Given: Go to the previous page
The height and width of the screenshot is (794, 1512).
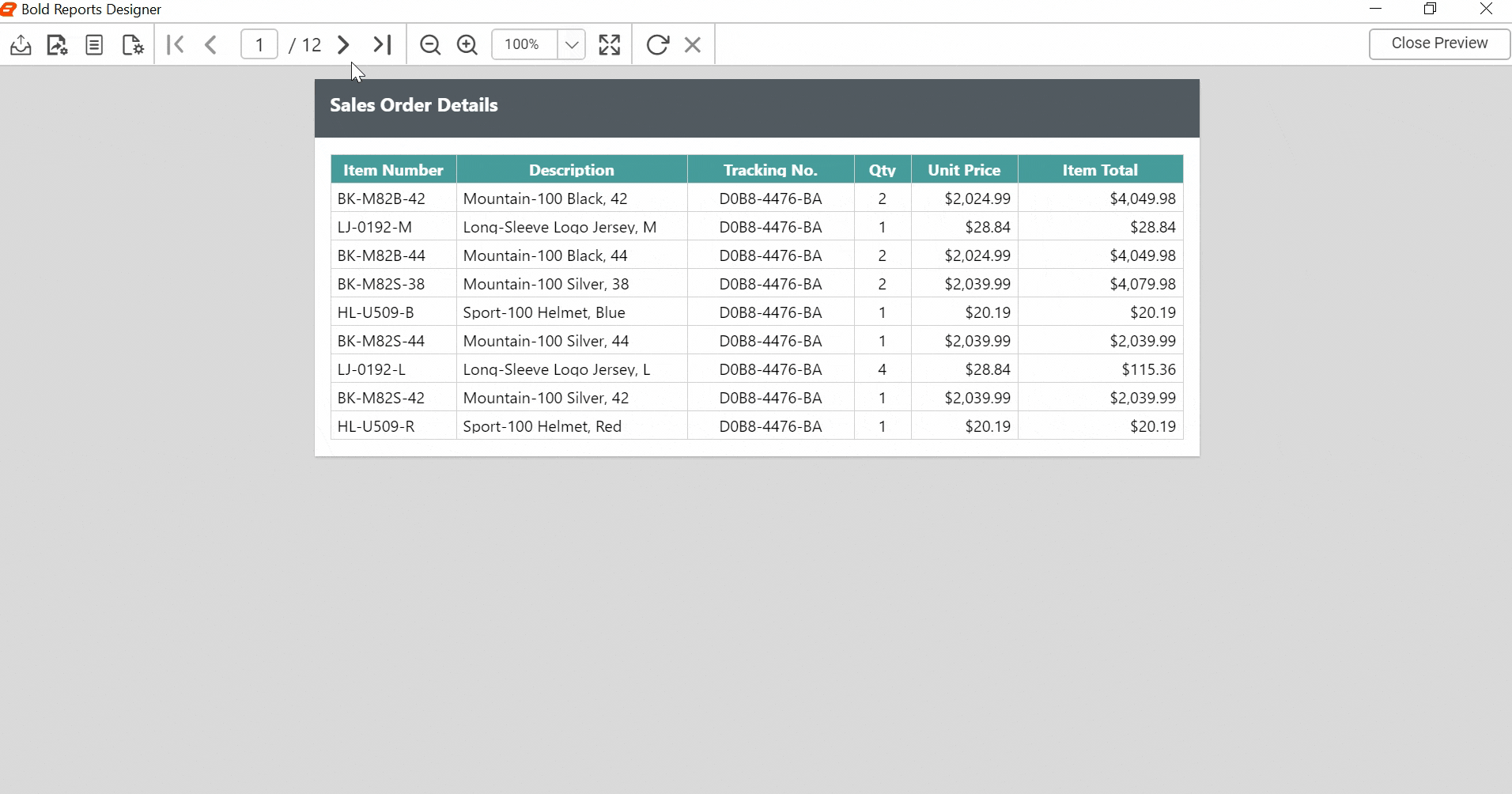Looking at the screenshot, I should (x=210, y=44).
